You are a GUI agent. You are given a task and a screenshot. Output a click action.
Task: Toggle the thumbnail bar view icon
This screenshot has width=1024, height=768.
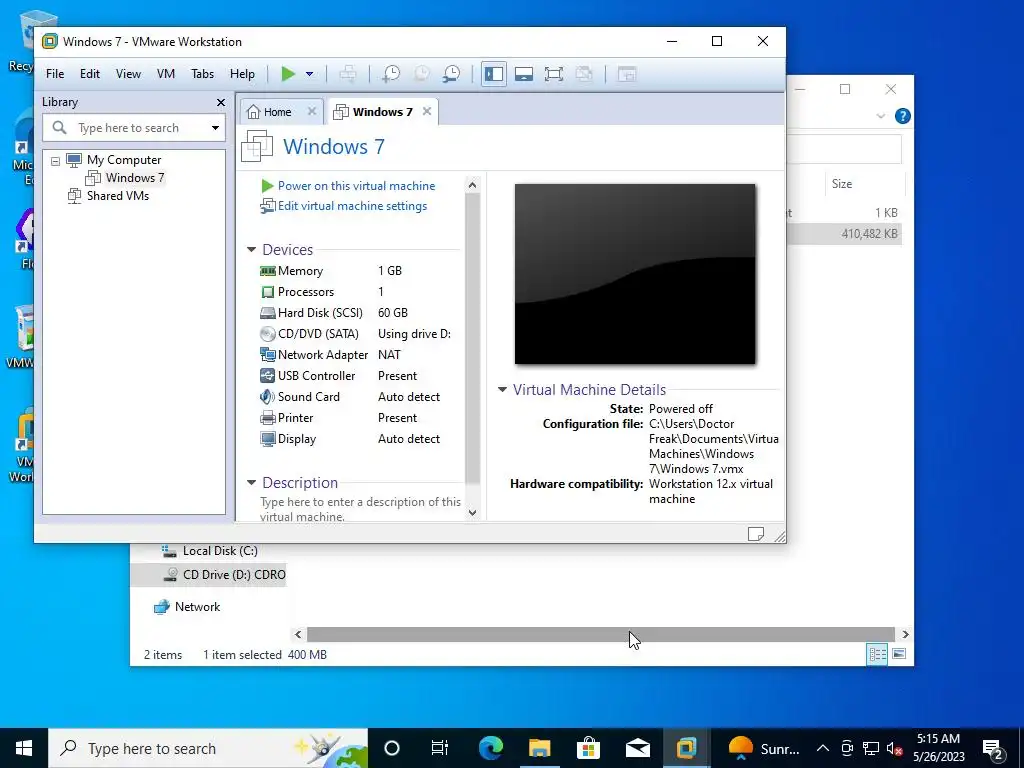(x=524, y=74)
